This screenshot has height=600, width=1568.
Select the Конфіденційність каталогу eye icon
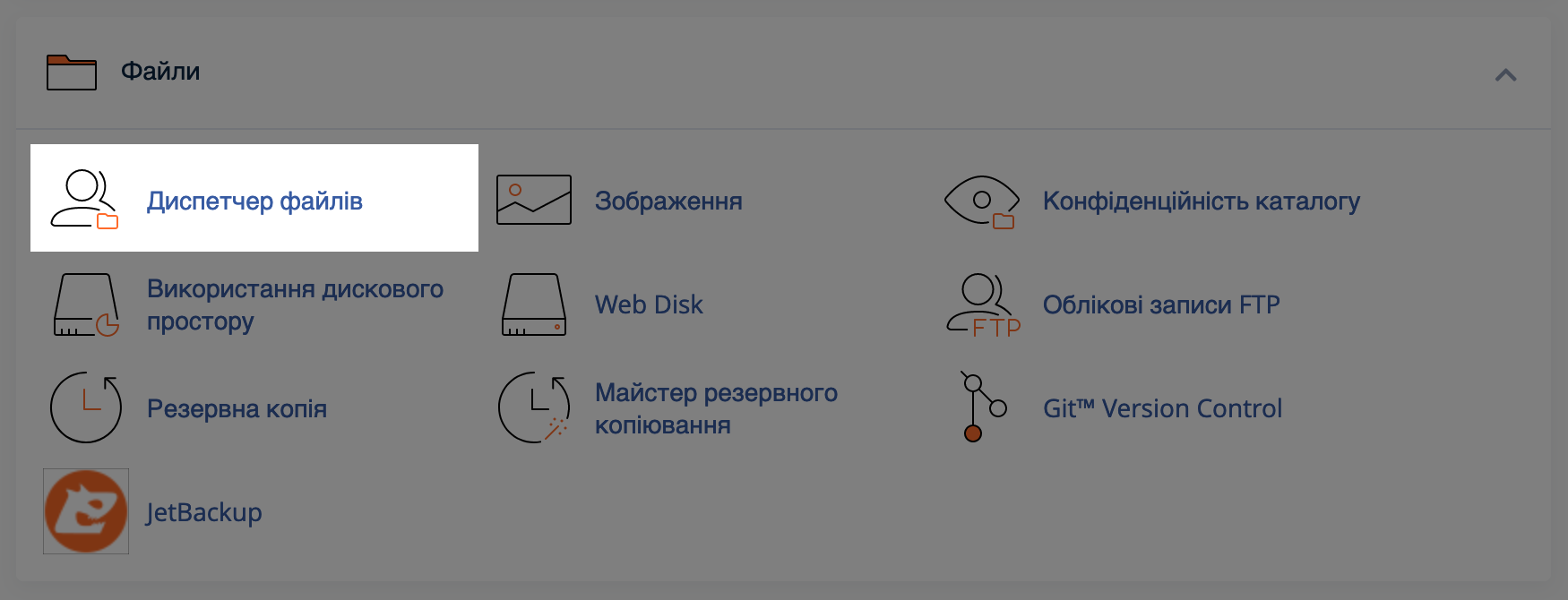point(982,201)
